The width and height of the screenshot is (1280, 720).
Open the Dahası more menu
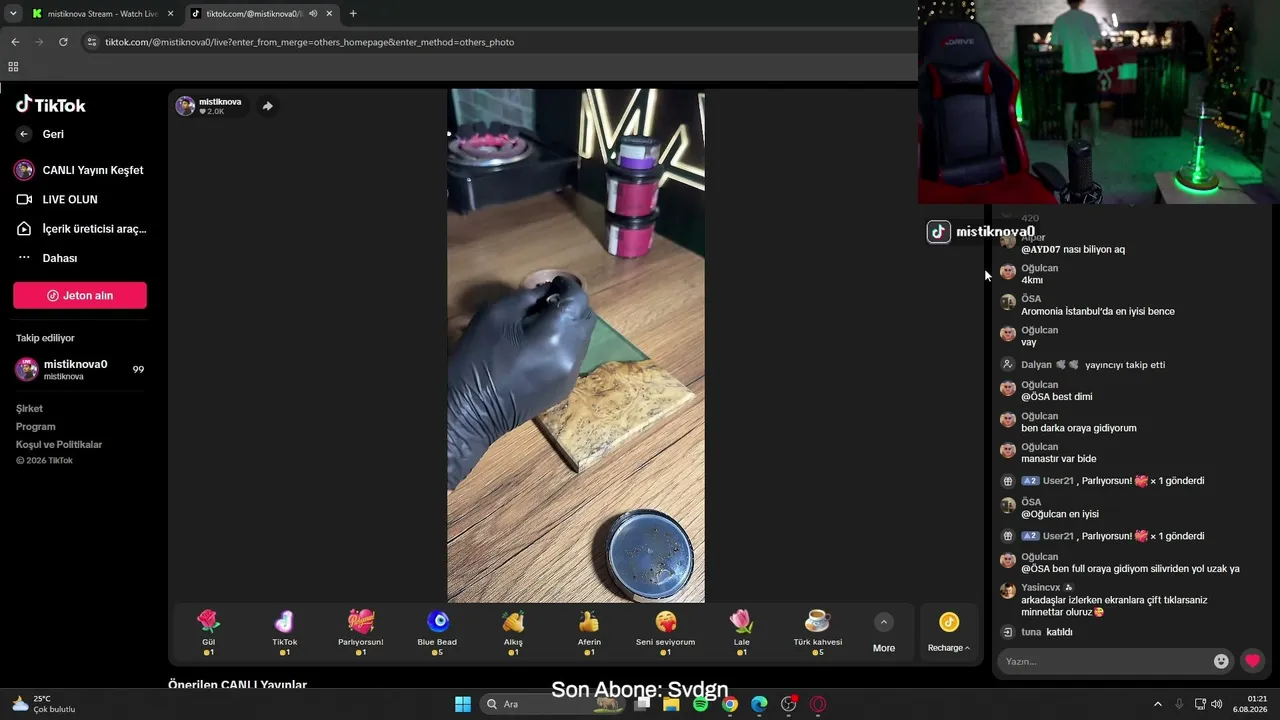(x=47, y=258)
